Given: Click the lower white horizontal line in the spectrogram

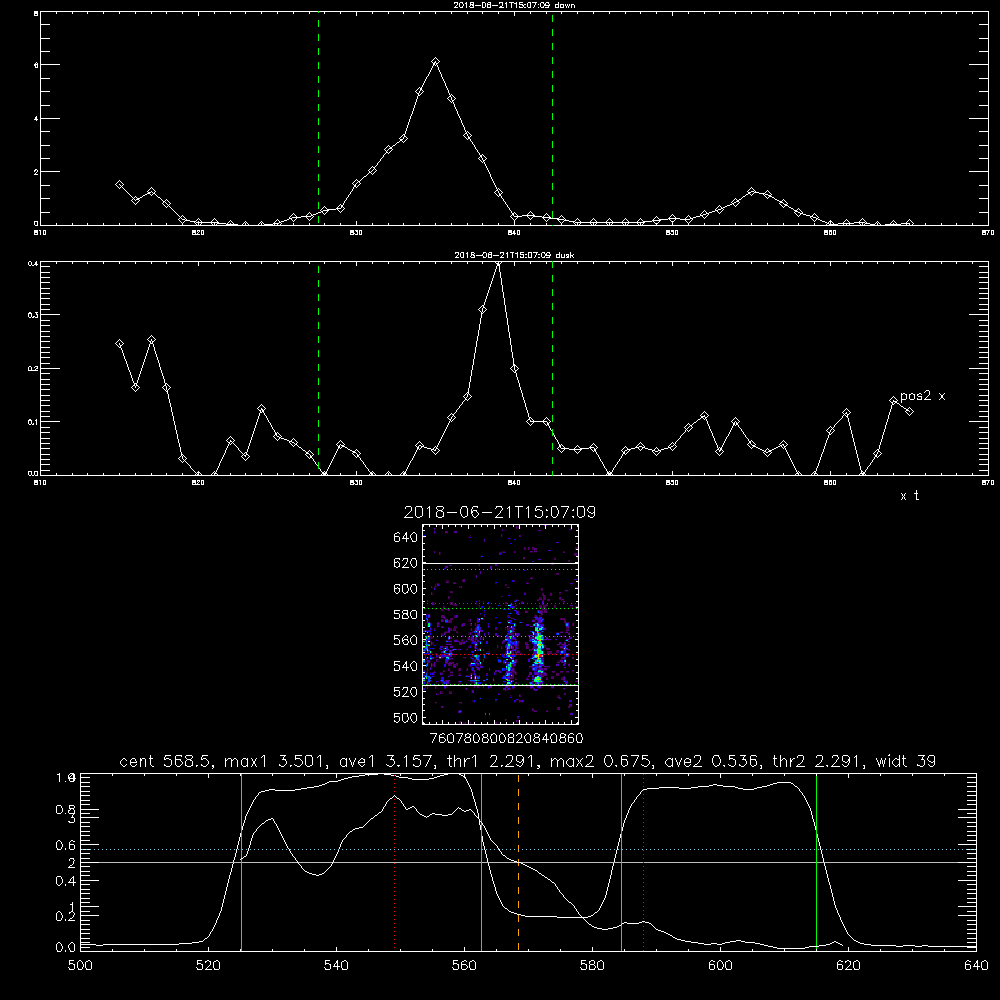Looking at the screenshot, I should (500, 686).
